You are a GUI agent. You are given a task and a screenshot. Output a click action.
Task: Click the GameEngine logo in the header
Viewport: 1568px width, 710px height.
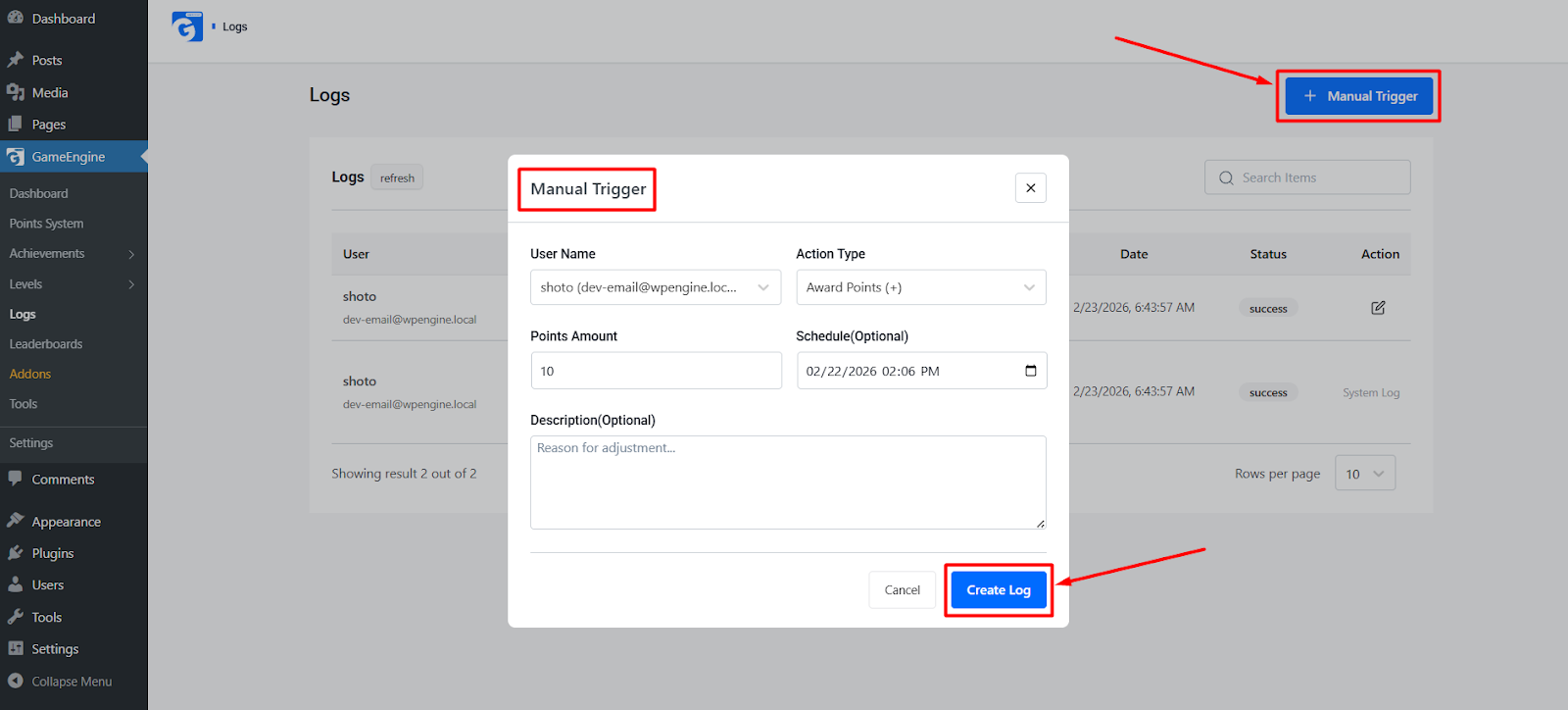coord(187,26)
